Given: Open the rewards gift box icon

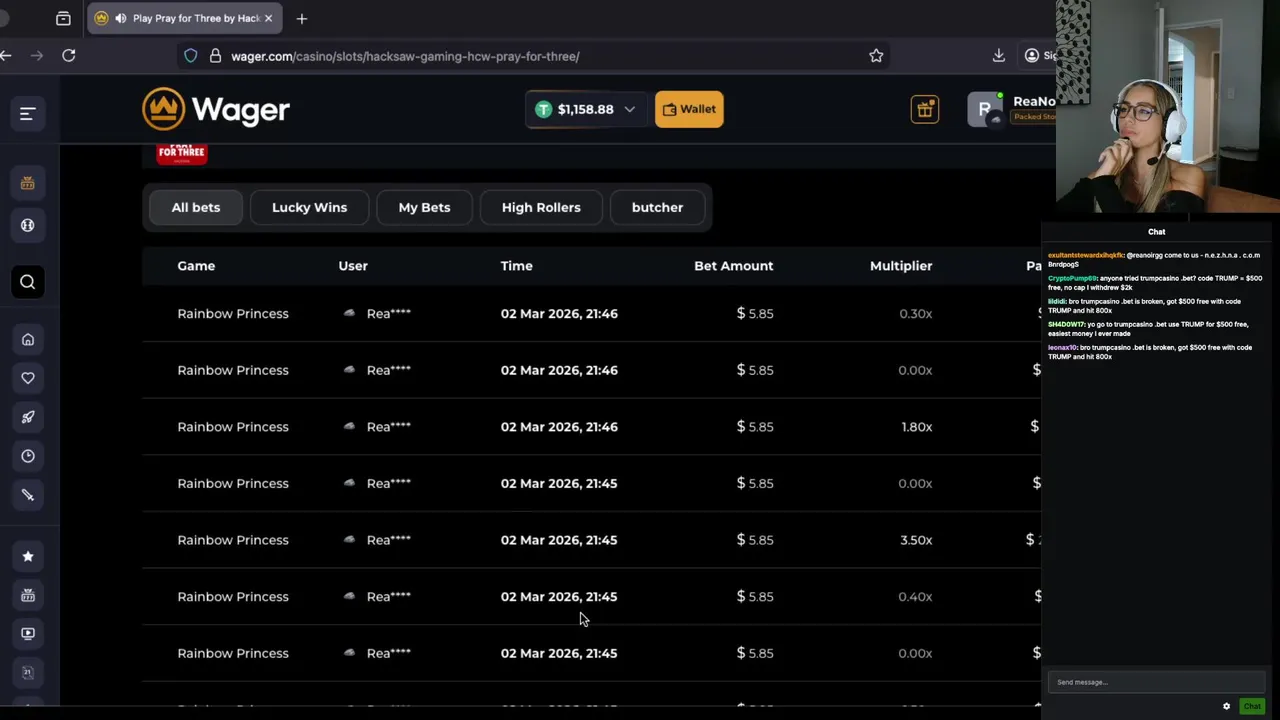Looking at the screenshot, I should 925,109.
